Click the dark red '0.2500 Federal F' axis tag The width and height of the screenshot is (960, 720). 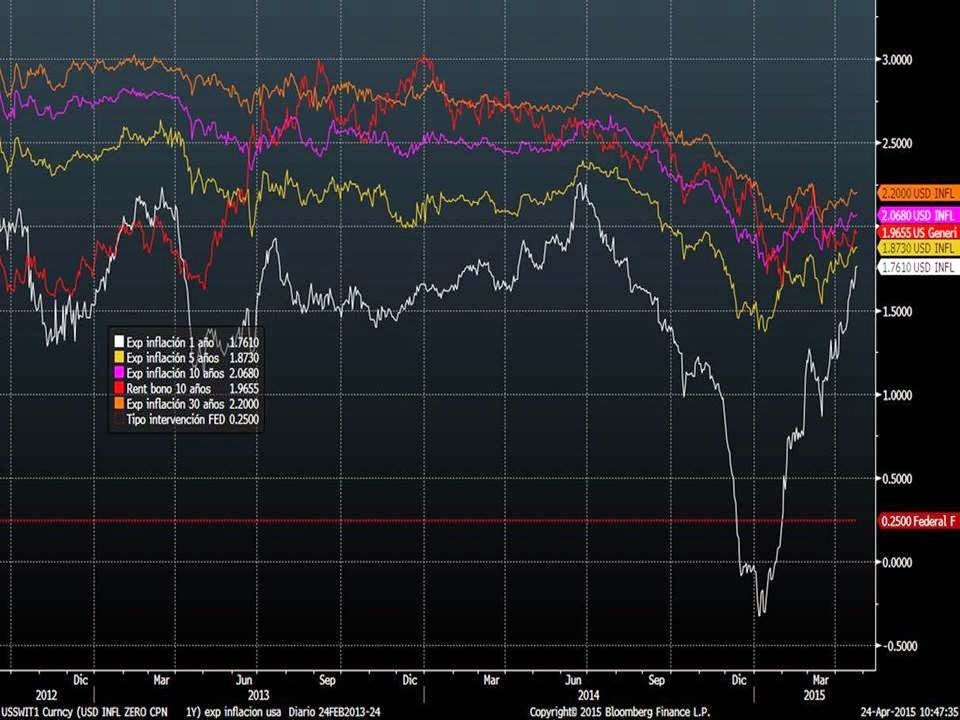918,522
